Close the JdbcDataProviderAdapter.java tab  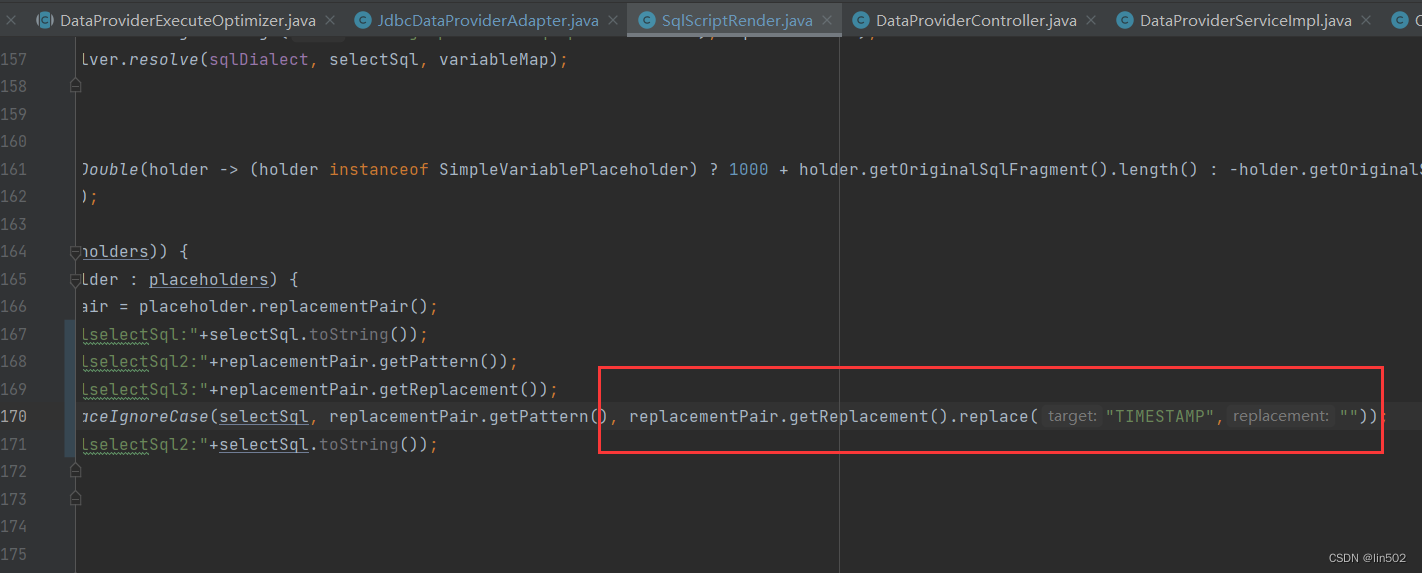[x=615, y=21]
